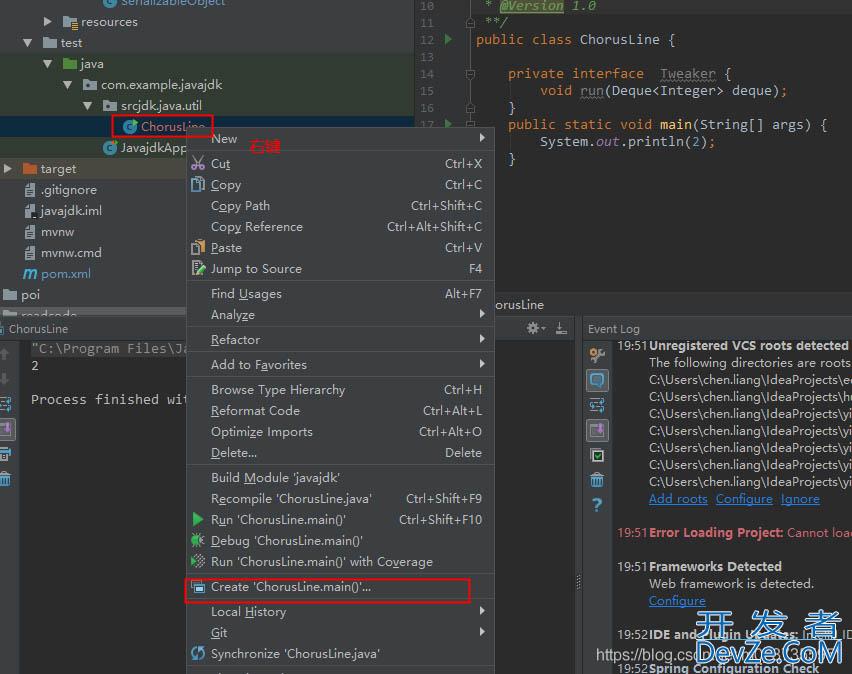Choose Find Usages from context menu
The height and width of the screenshot is (674, 852).
click(x=341, y=294)
